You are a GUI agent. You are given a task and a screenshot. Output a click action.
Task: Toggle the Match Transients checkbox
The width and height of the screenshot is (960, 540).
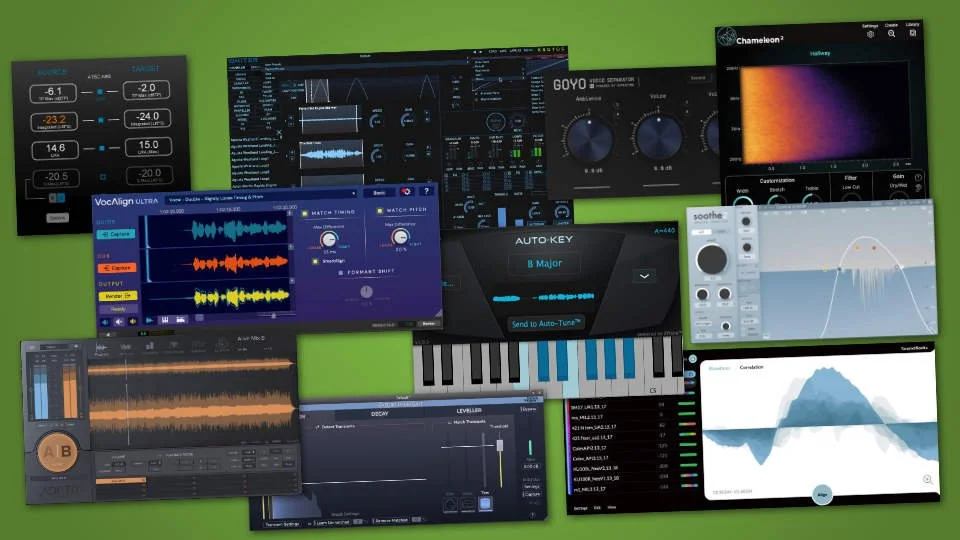click(x=449, y=422)
